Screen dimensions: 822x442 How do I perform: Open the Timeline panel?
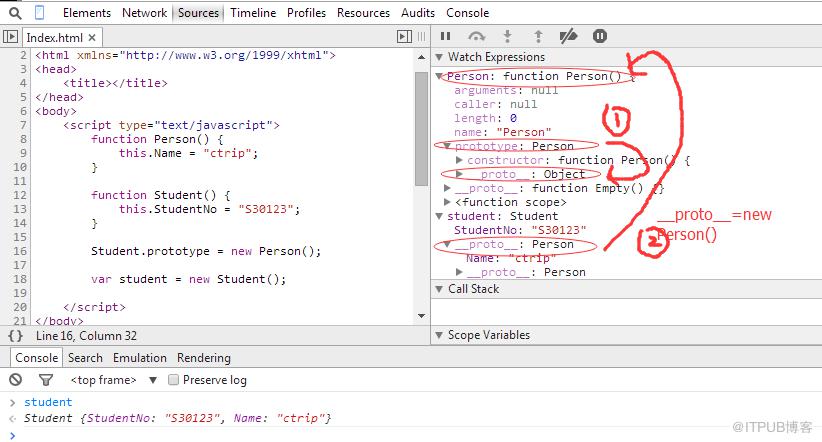(253, 13)
